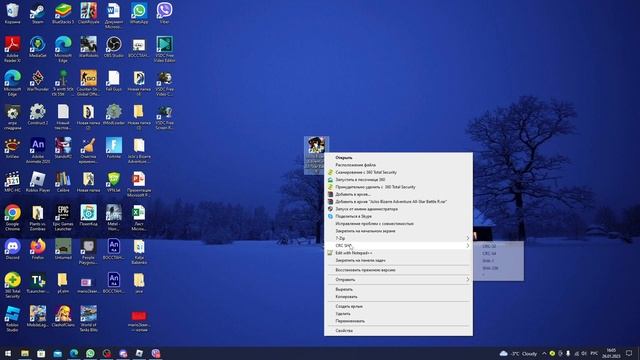Select the Counter-Strike Global Offensive shortcut

[88, 83]
